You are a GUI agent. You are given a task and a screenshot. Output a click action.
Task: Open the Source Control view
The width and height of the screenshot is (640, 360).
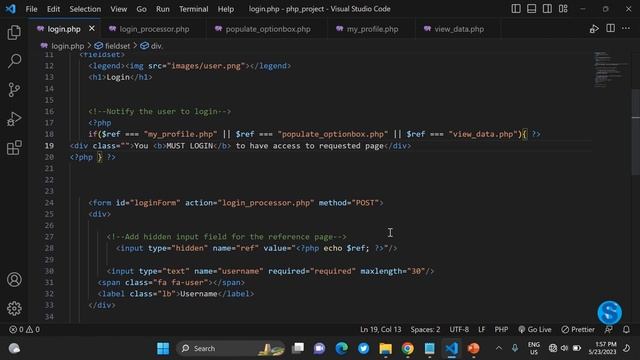point(14,90)
